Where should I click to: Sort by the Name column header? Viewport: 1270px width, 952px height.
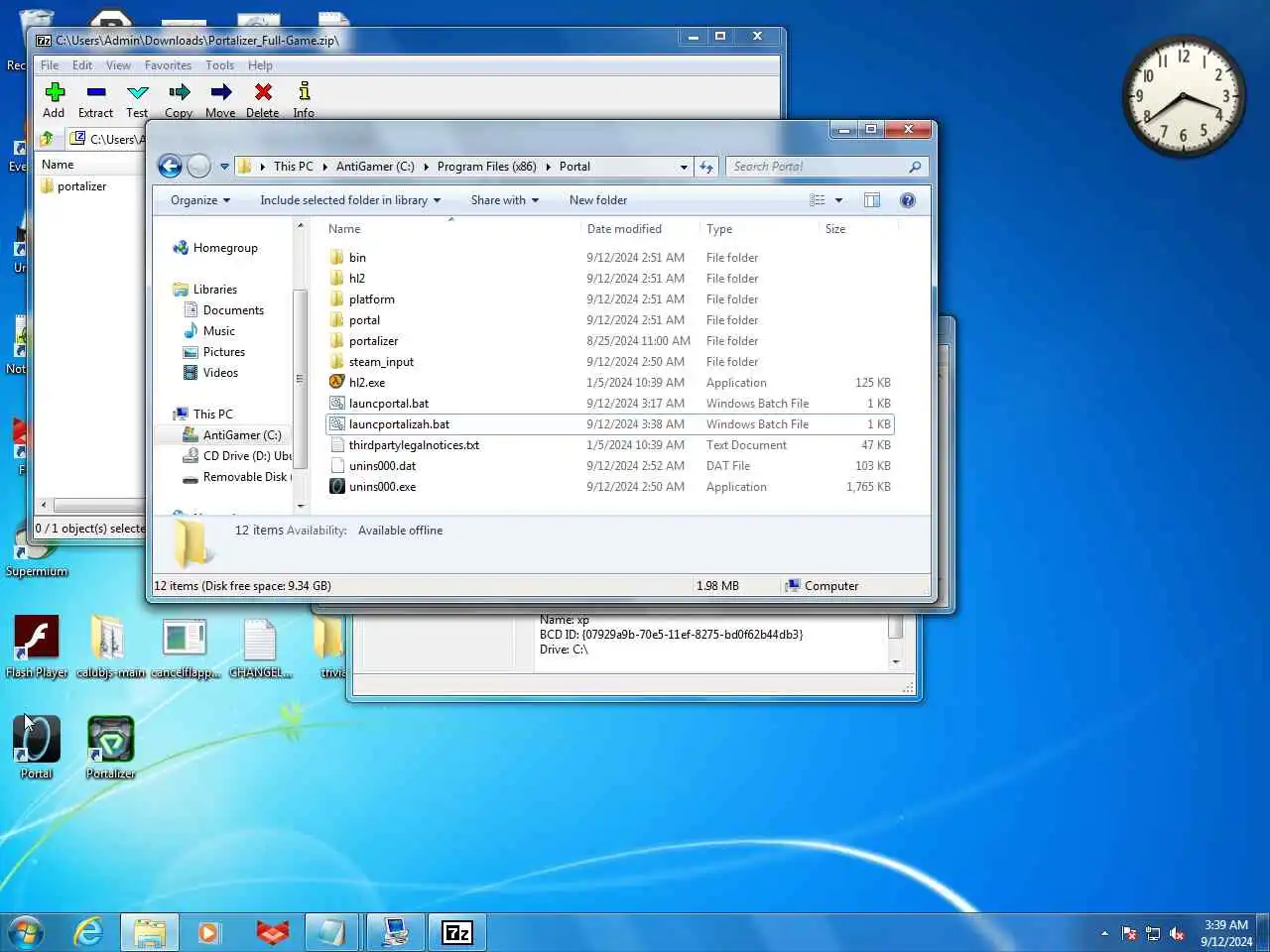tap(451, 229)
